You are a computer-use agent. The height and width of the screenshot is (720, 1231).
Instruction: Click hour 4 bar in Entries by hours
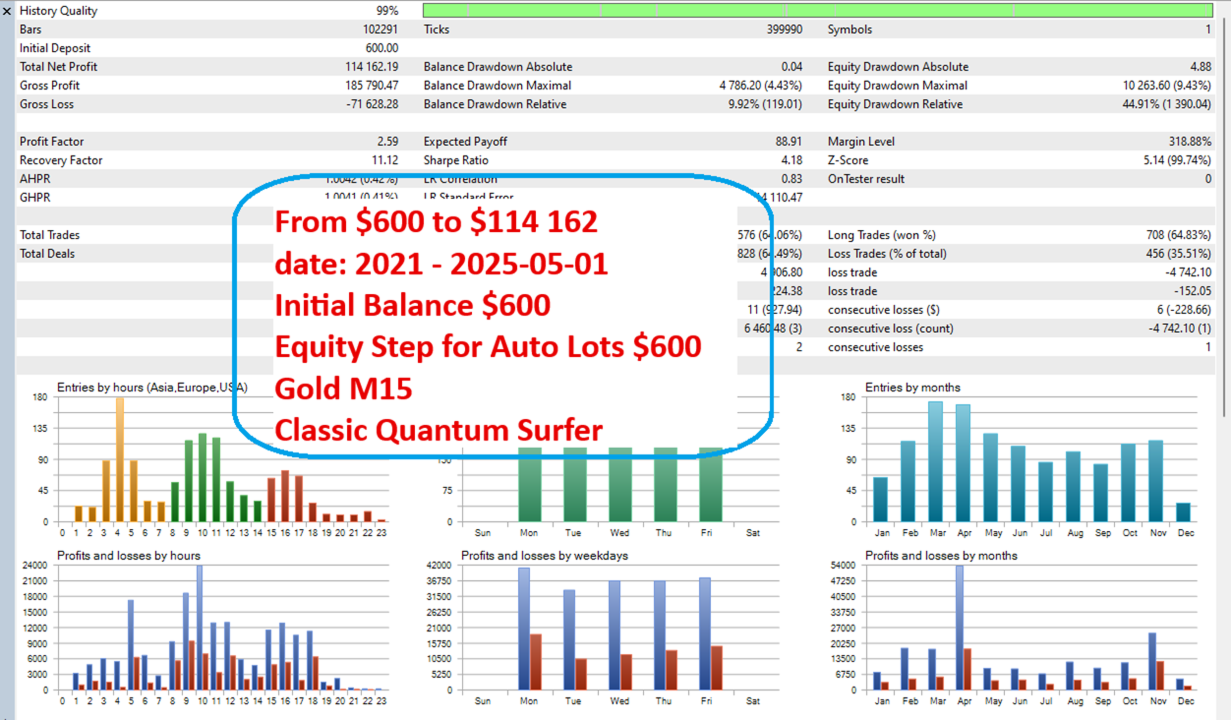click(x=119, y=459)
